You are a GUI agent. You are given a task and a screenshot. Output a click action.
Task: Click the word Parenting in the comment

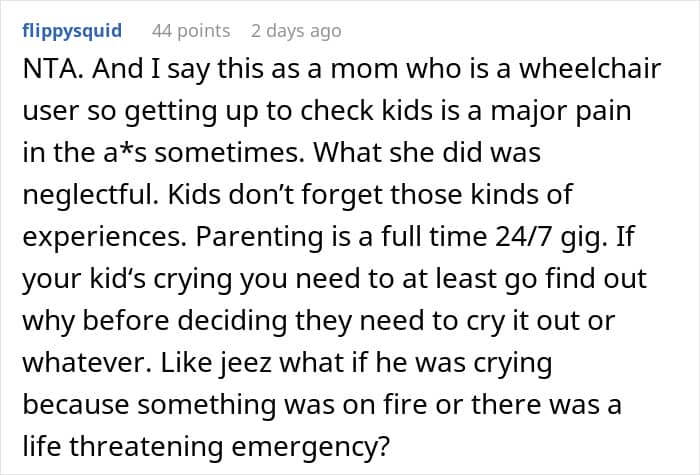point(259,237)
